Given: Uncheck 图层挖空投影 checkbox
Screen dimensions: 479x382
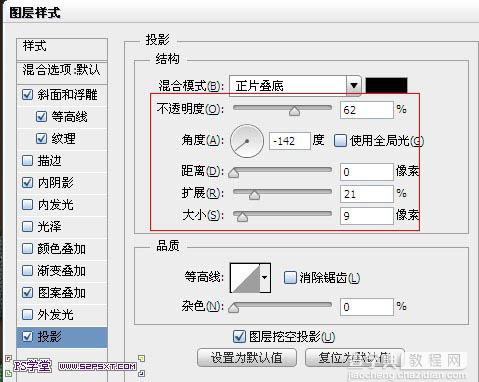Looking at the screenshot, I should click(x=239, y=337).
